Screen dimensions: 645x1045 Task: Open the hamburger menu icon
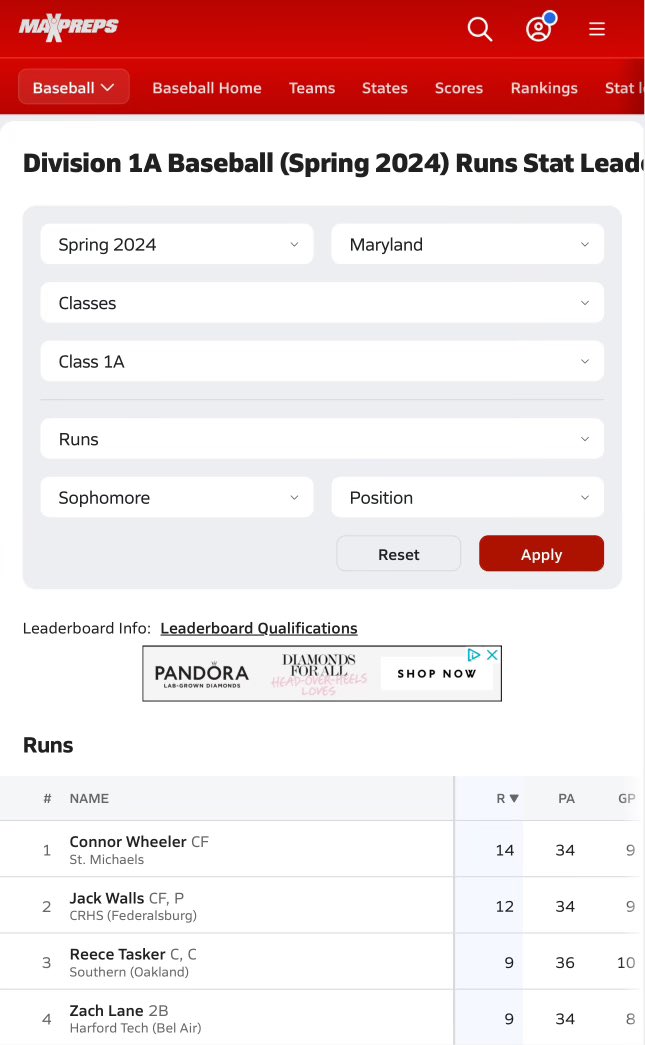[597, 29]
